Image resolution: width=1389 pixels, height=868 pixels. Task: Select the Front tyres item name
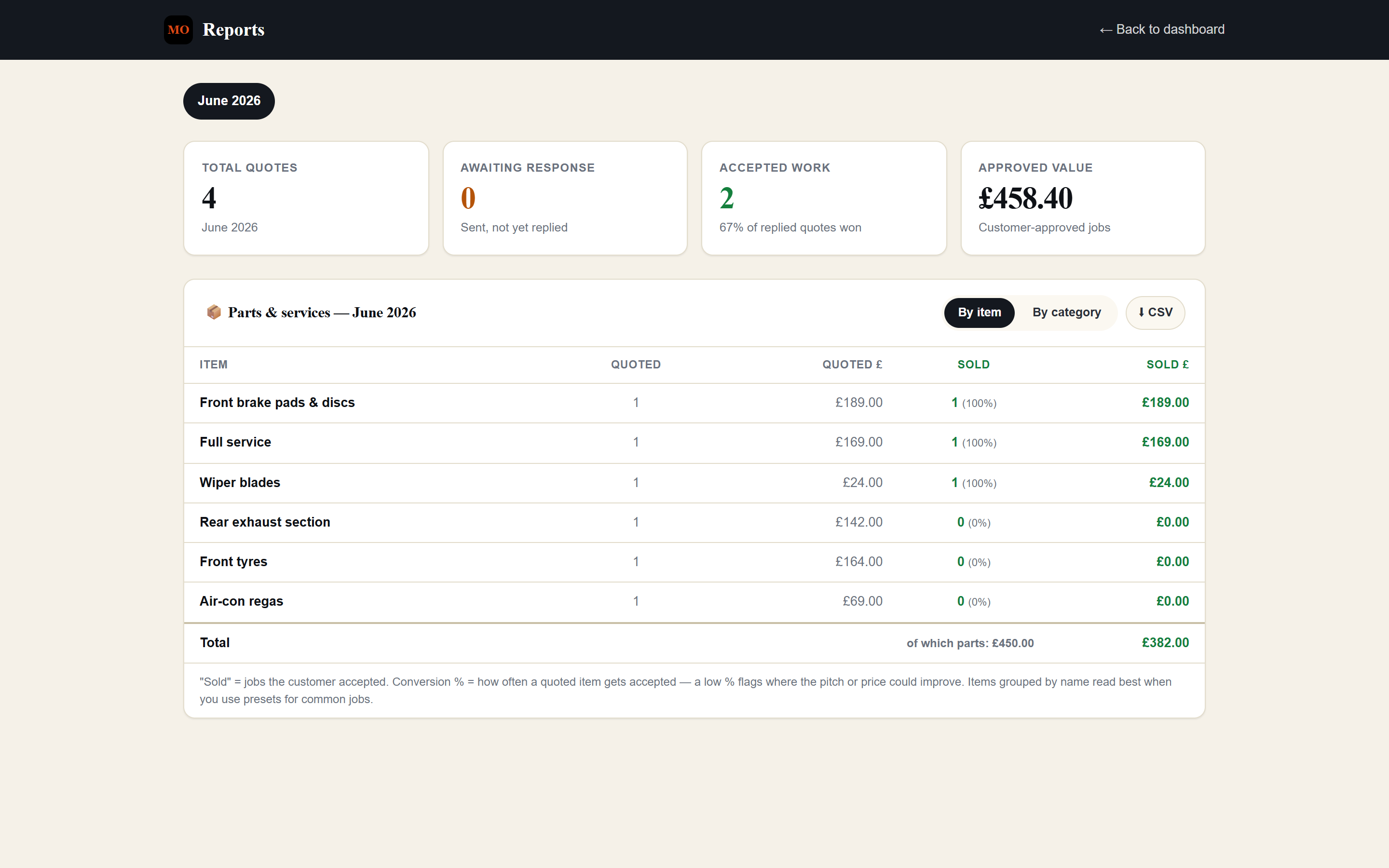[233, 562]
